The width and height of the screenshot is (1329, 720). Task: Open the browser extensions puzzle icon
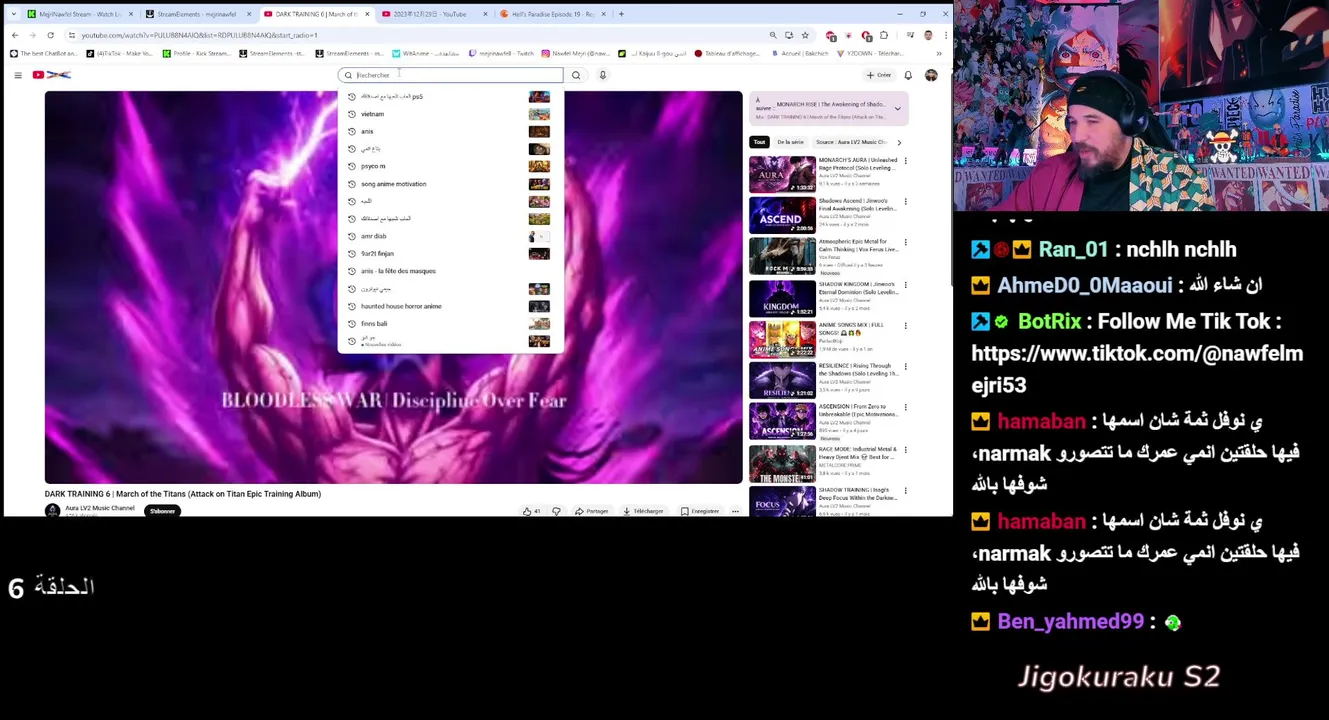pyautogui.click(x=884, y=35)
